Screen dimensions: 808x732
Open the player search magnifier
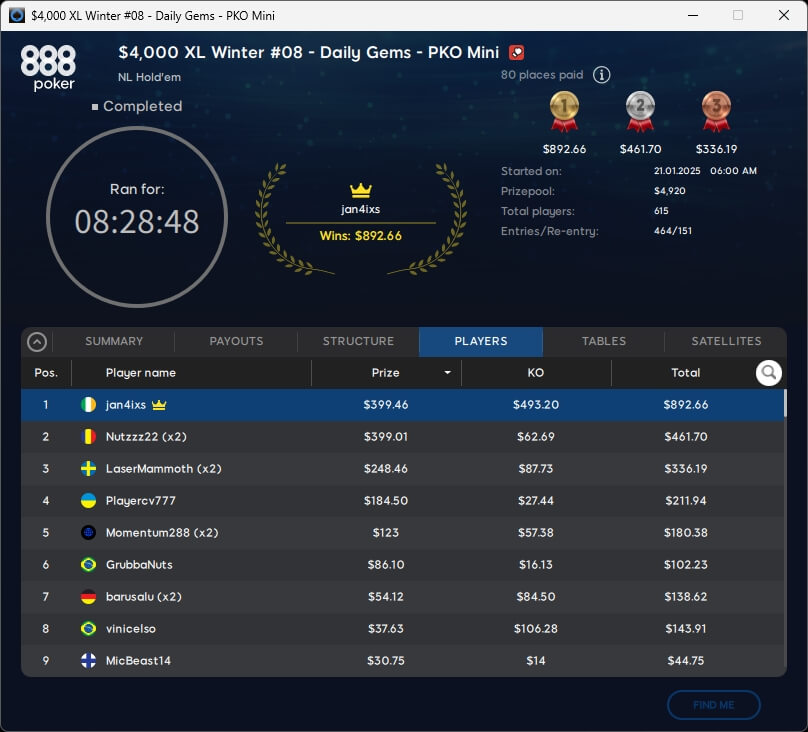point(768,372)
